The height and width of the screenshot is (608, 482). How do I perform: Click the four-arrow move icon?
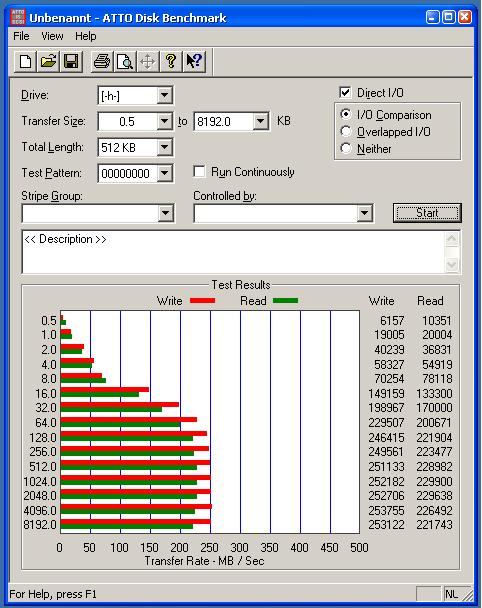point(148,61)
